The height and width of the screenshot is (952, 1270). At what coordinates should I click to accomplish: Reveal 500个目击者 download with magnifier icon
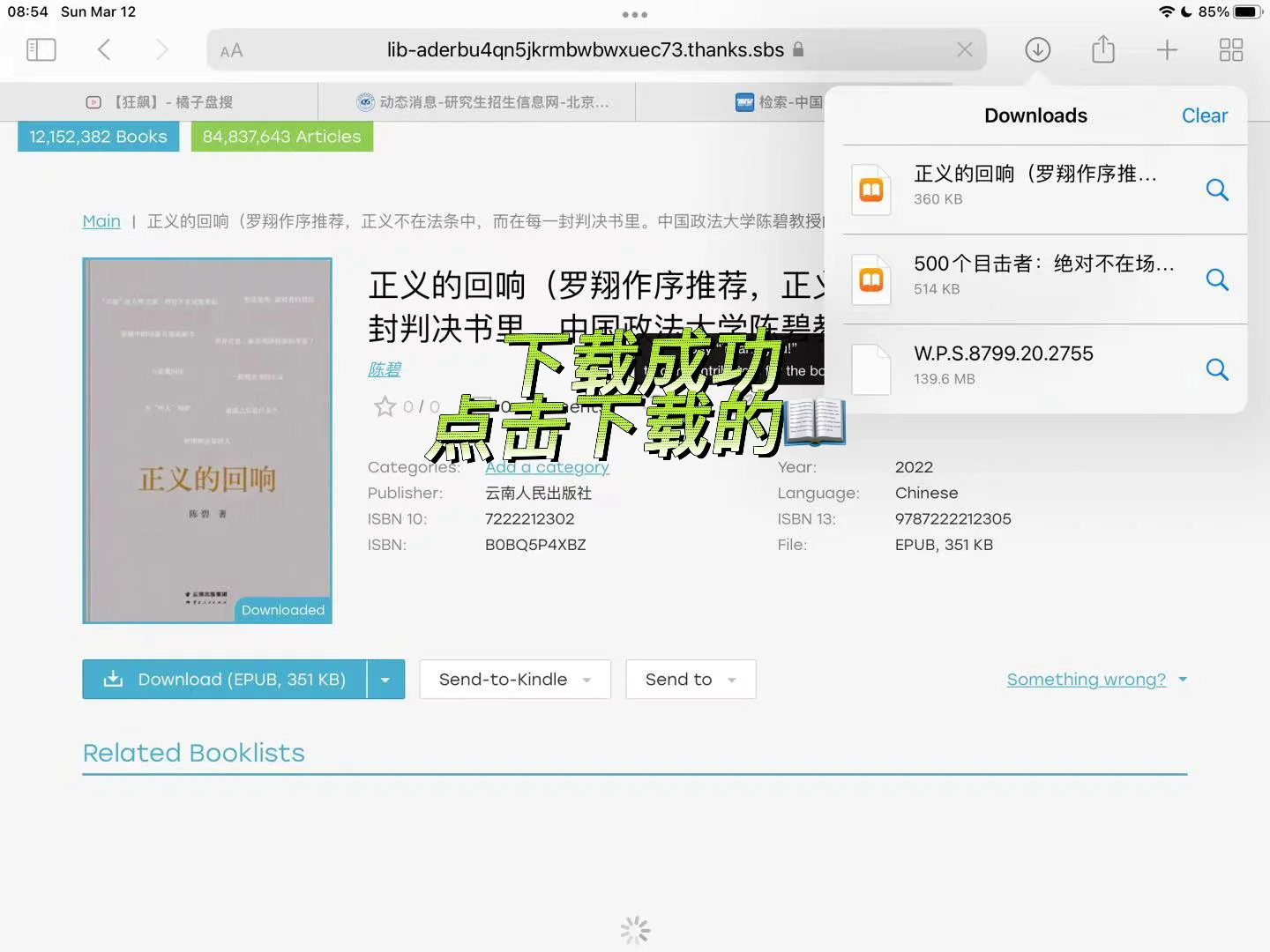coord(1217,279)
